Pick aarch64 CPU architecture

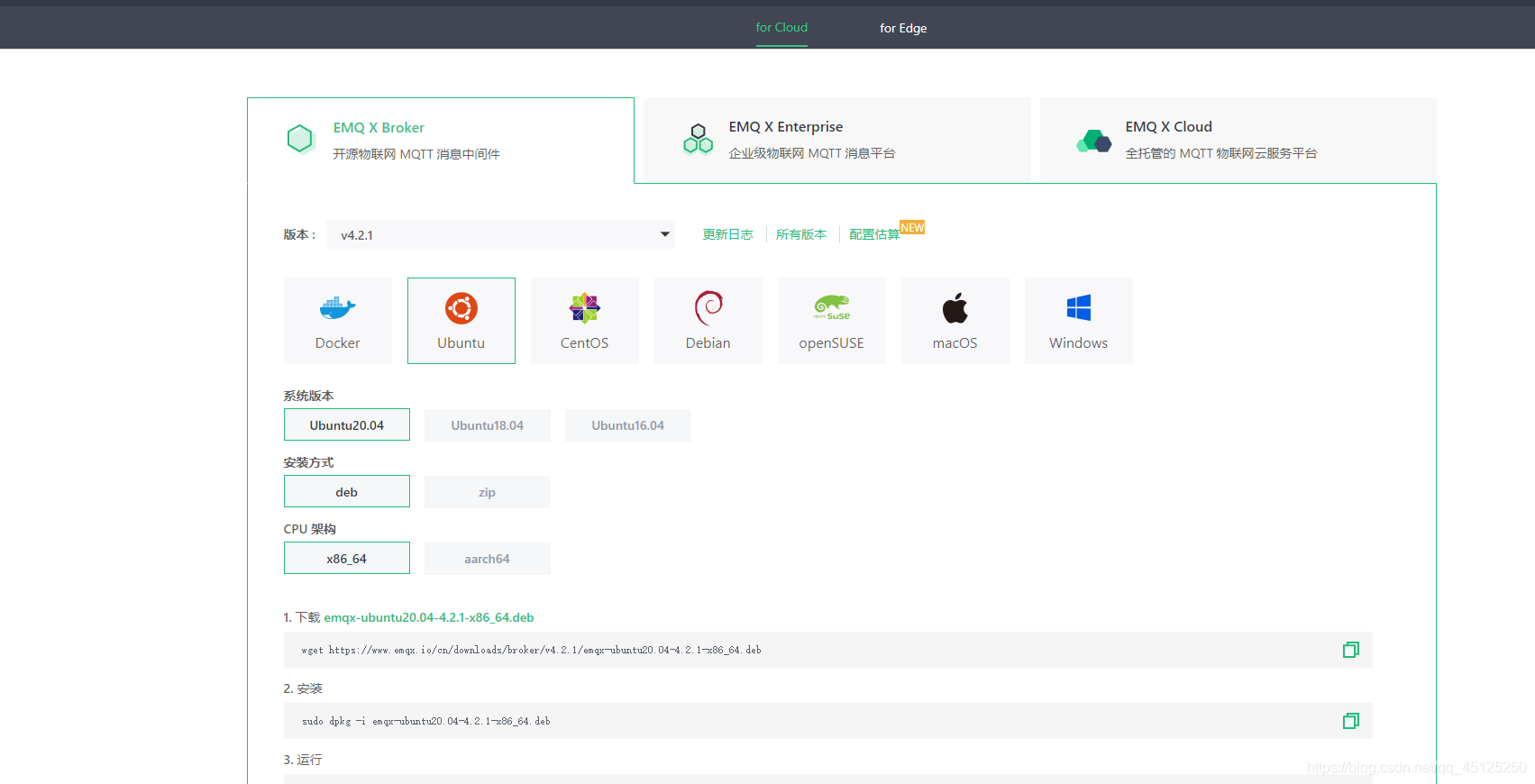pos(488,559)
